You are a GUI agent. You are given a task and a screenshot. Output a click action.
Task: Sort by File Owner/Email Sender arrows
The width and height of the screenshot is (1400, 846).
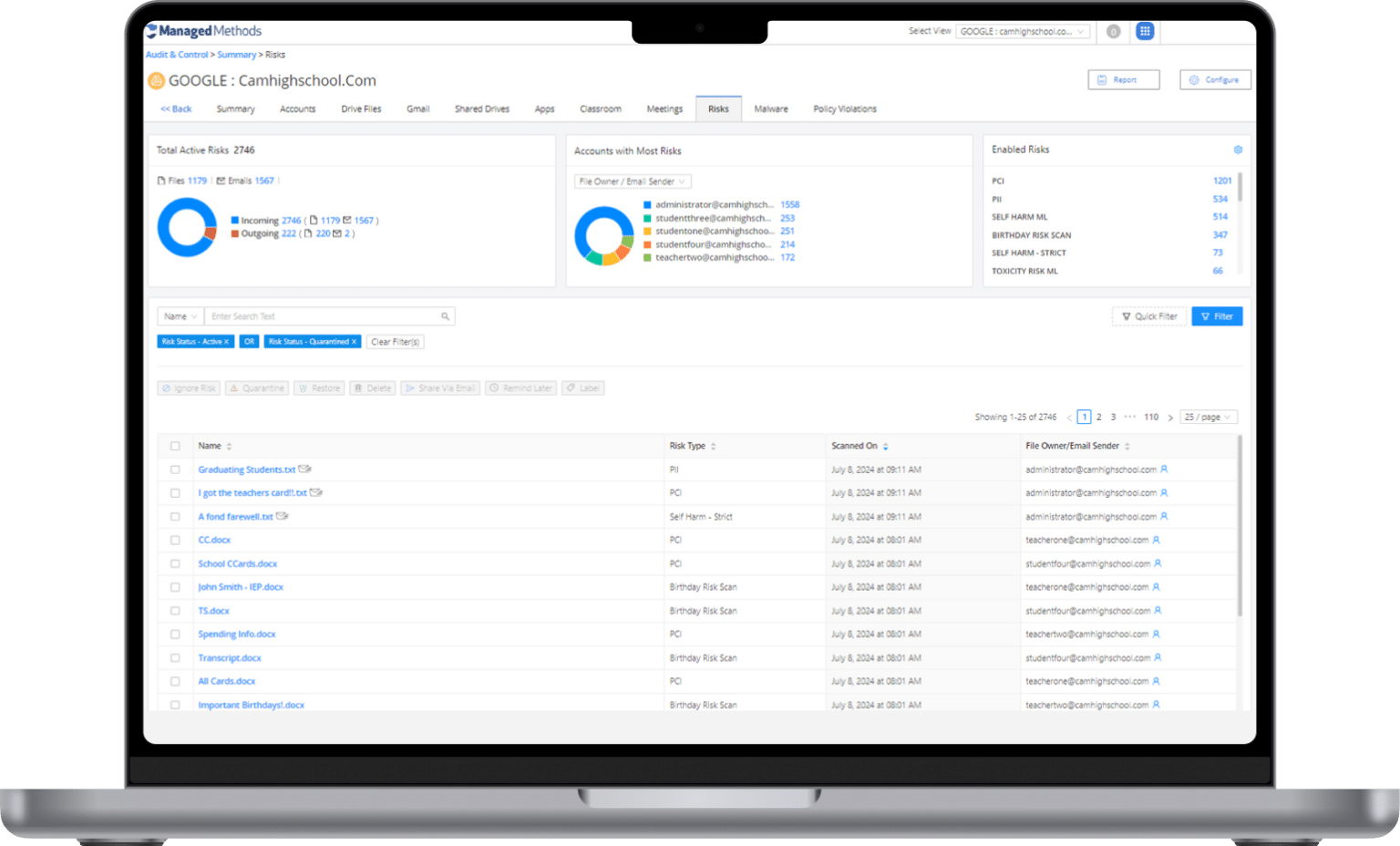1127,446
